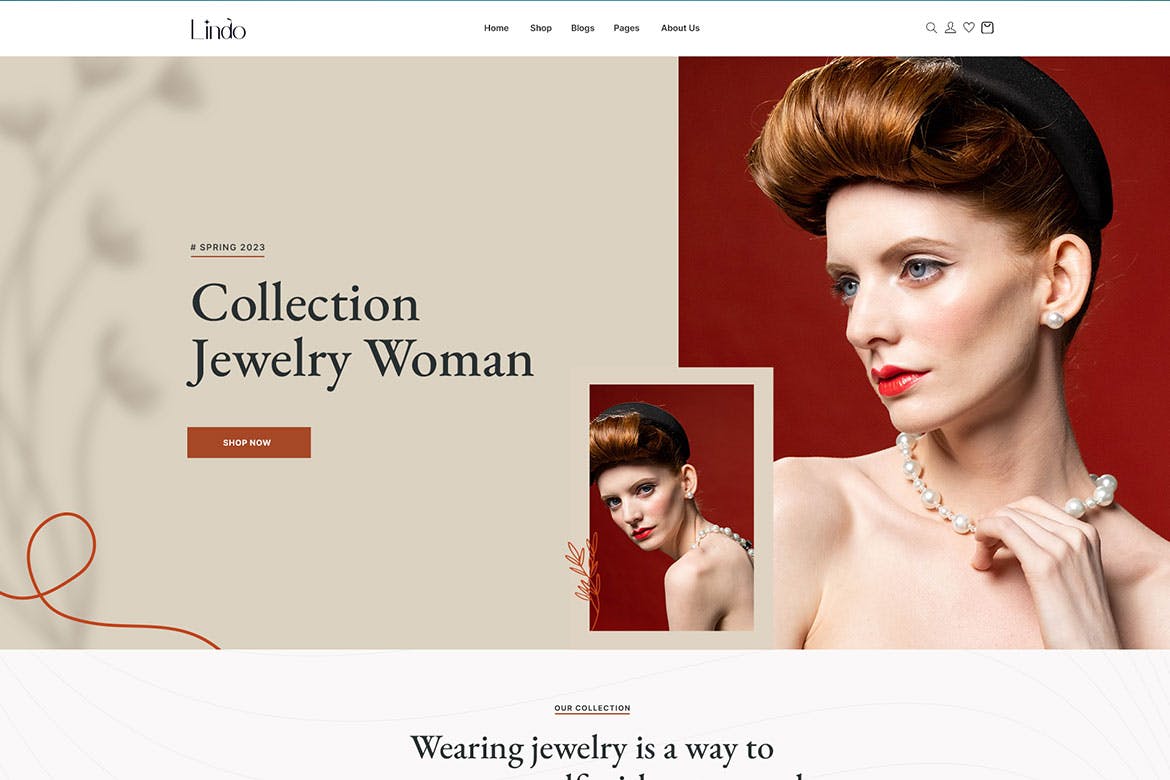Viewport: 1170px width, 780px height.
Task: Click the Collection Jewelry Woman headline
Action: pos(361,332)
